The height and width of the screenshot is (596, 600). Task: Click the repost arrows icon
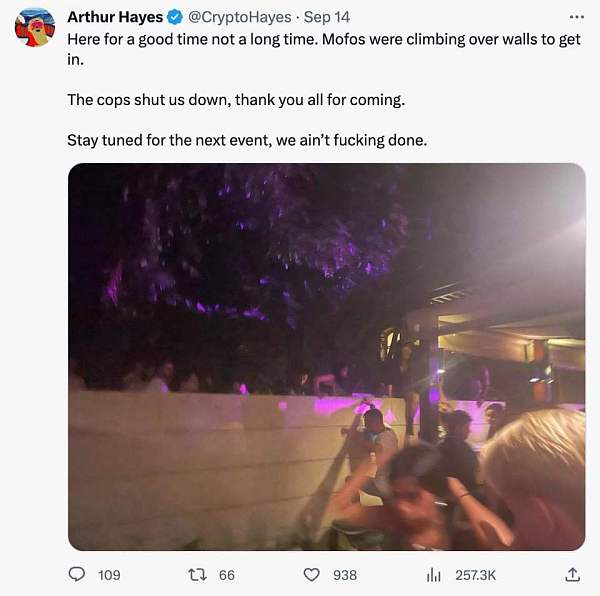click(x=198, y=575)
